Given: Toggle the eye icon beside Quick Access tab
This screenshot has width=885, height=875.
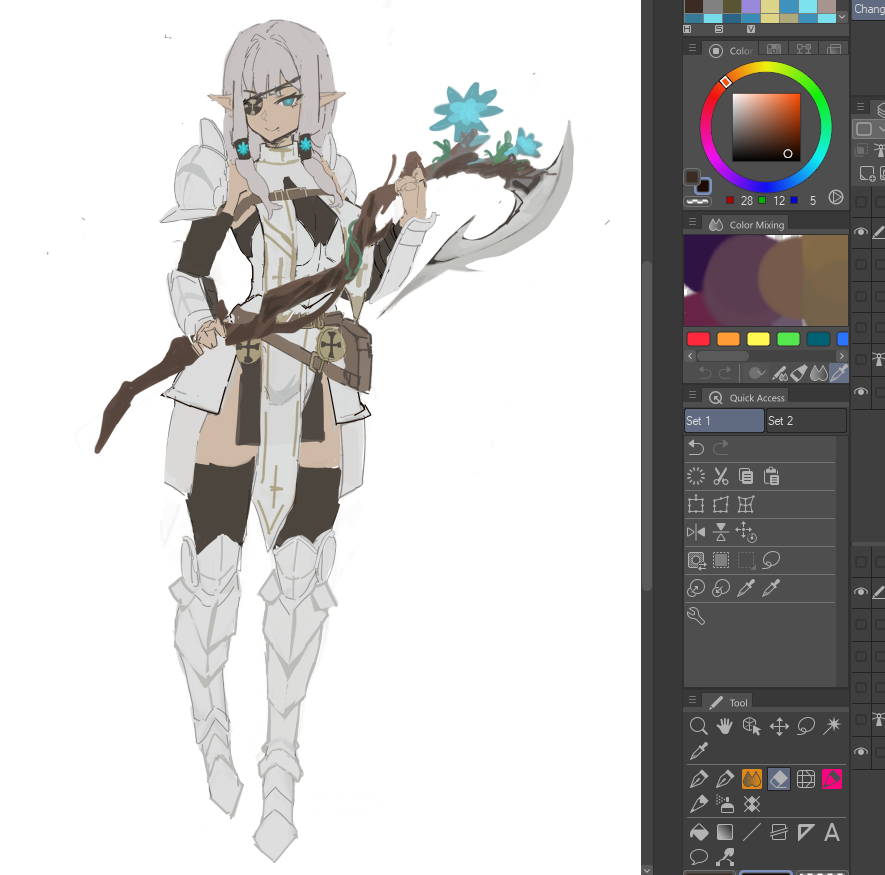Looking at the screenshot, I should tap(861, 391).
